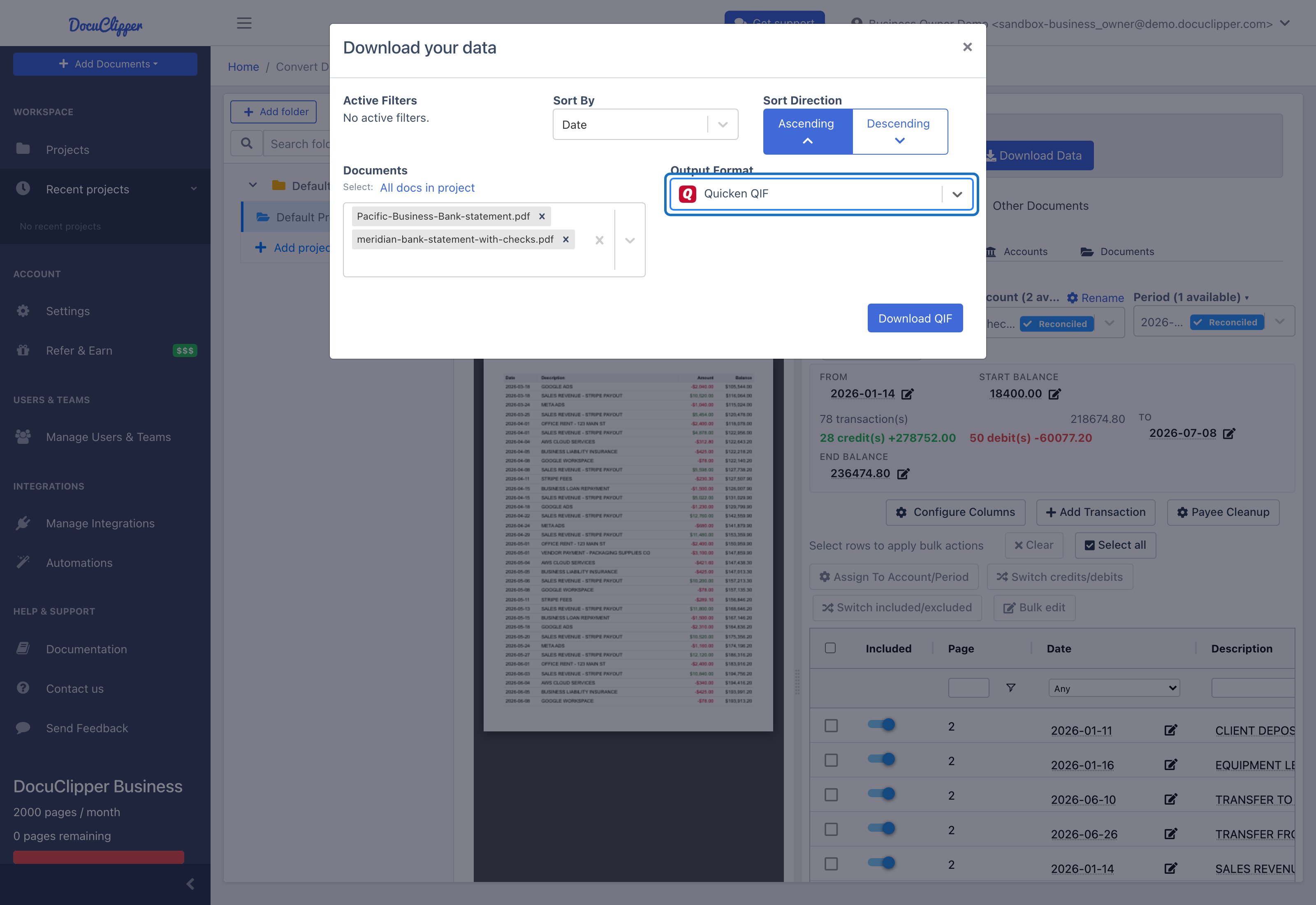This screenshot has width=1316, height=905.
Task: Close the Download your data dialog
Action: point(967,47)
